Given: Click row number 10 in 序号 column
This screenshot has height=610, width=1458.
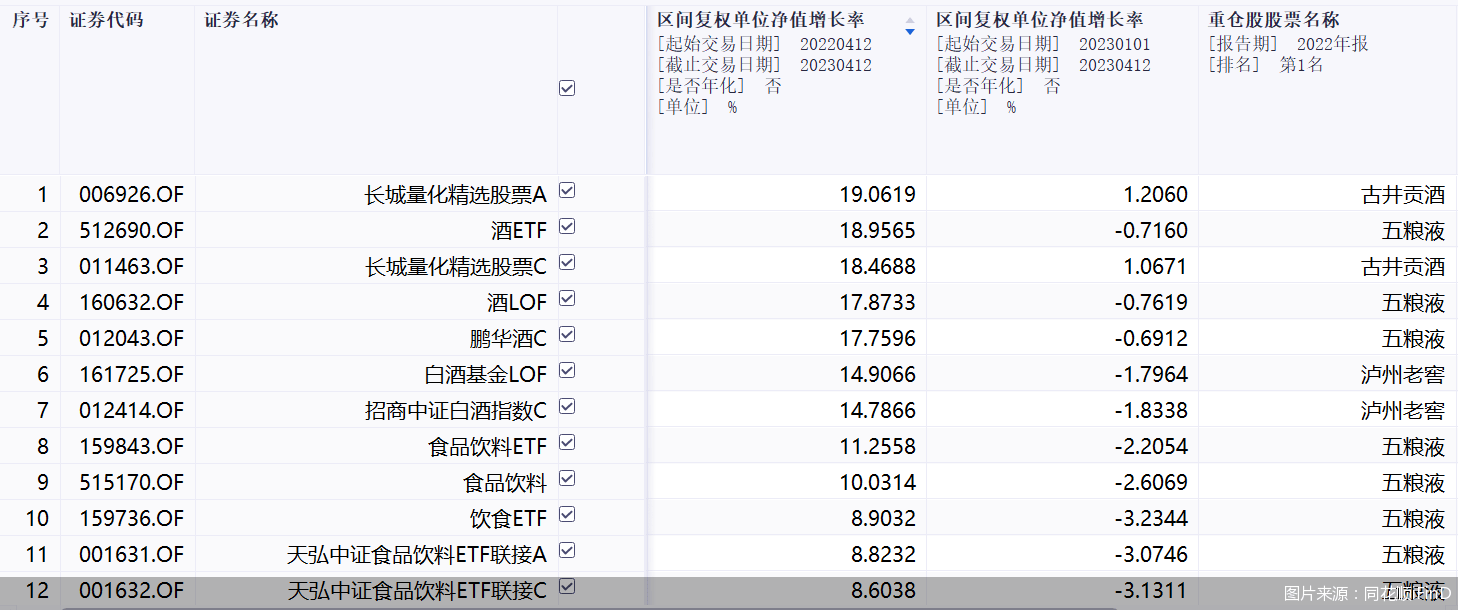Looking at the screenshot, I should (x=37, y=519).
